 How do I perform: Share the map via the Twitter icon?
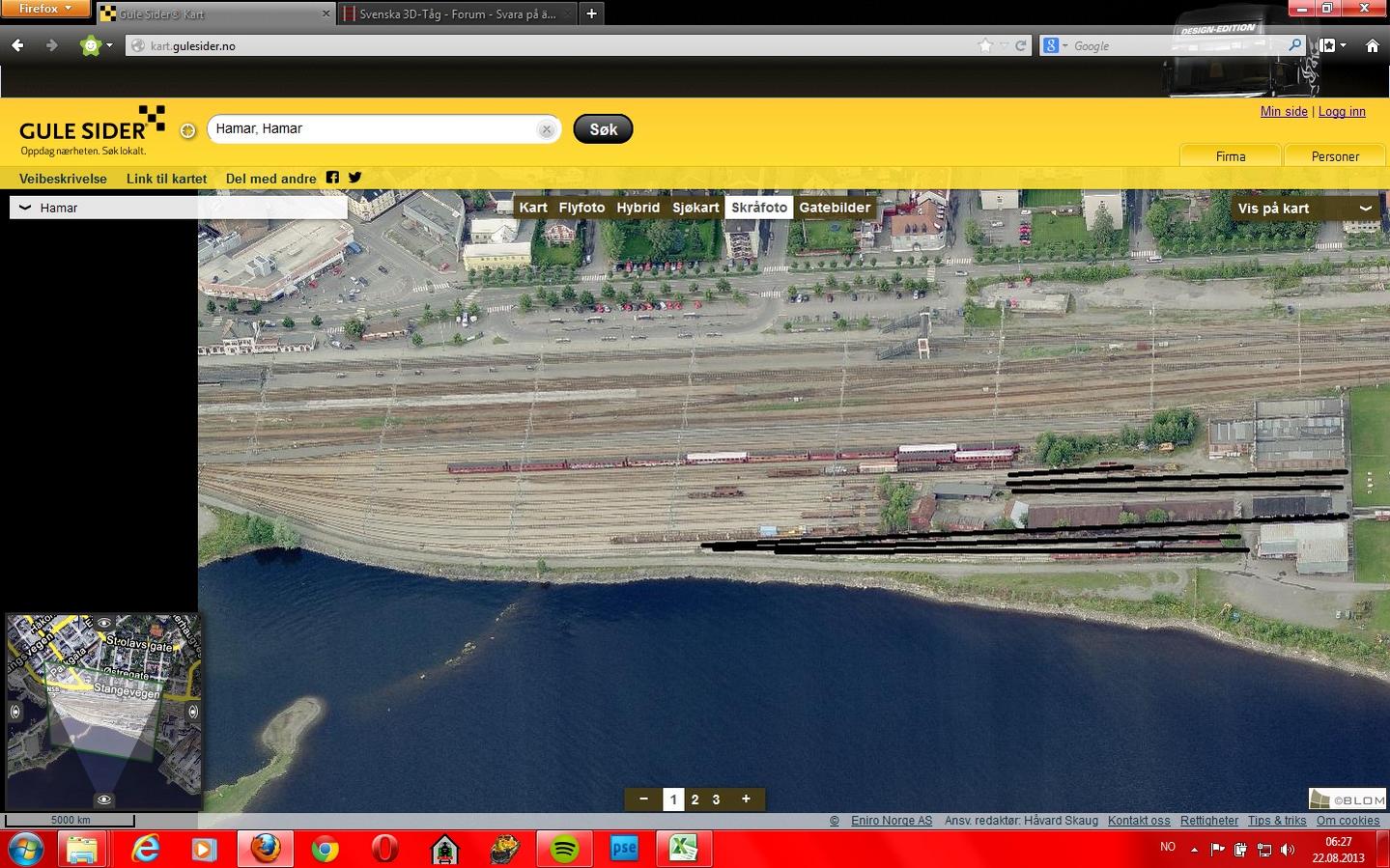(x=355, y=178)
